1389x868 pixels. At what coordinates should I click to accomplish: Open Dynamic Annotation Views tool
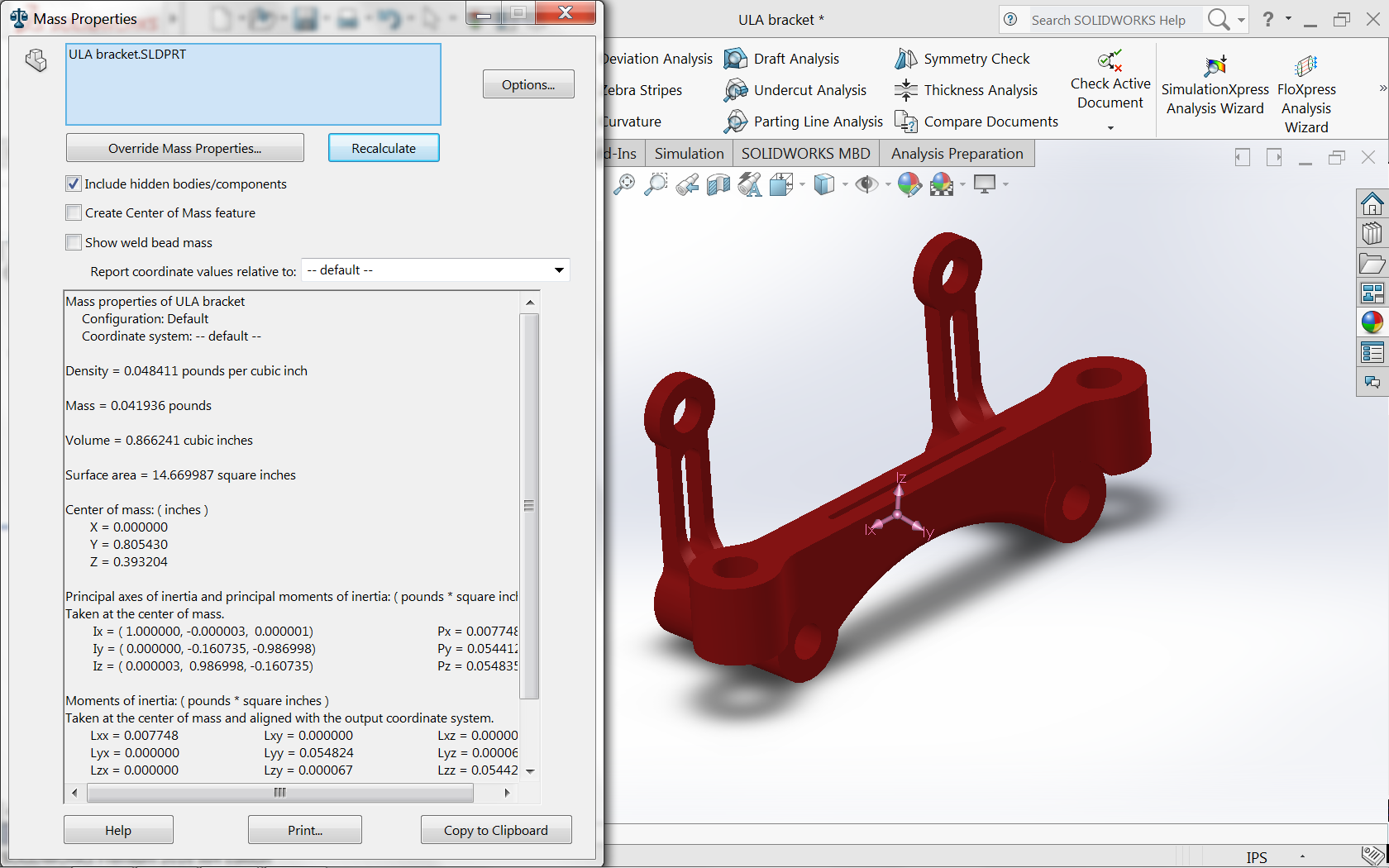(x=750, y=184)
